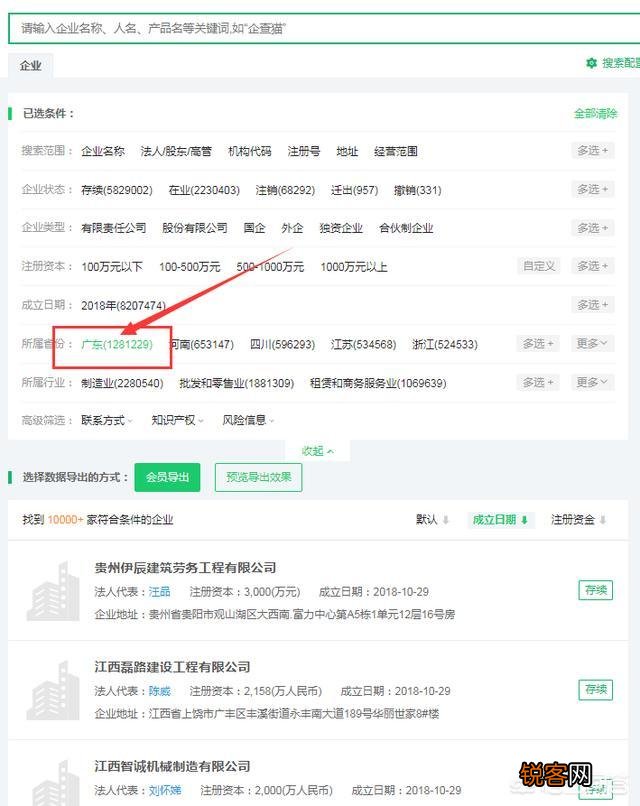The height and width of the screenshot is (806, 640).
Task: Click the 会员导出 button
Action: click(167, 478)
